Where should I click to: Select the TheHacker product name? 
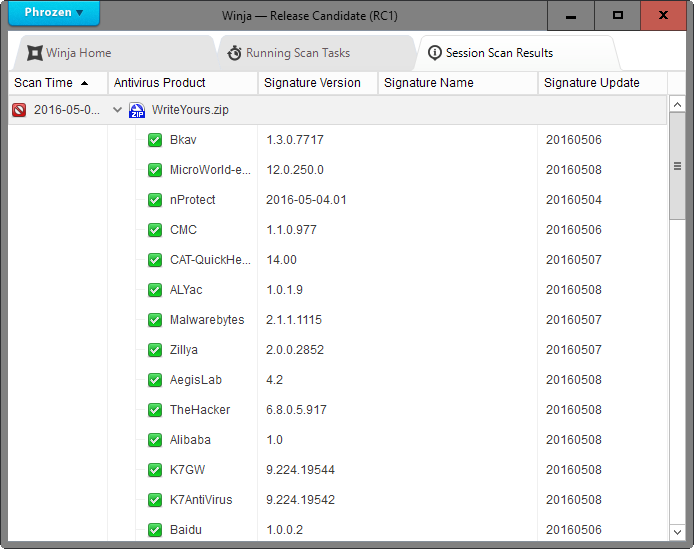pyautogui.click(x=200, y=410)
